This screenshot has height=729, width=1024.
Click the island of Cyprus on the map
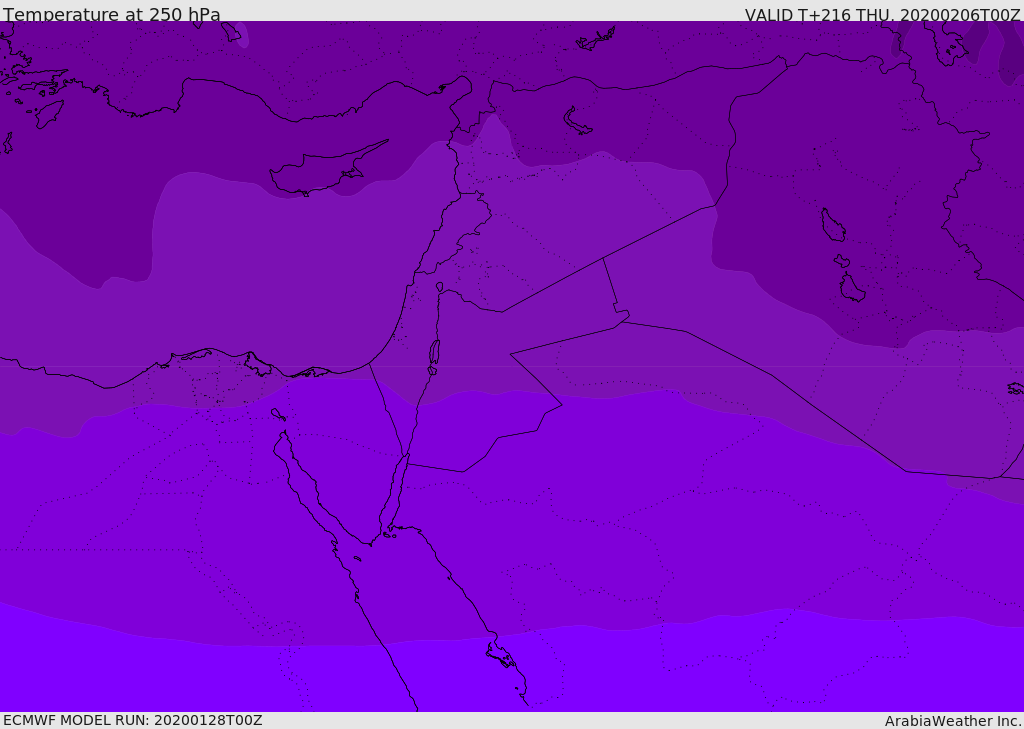pyautogui.click(x=327, y=170)
